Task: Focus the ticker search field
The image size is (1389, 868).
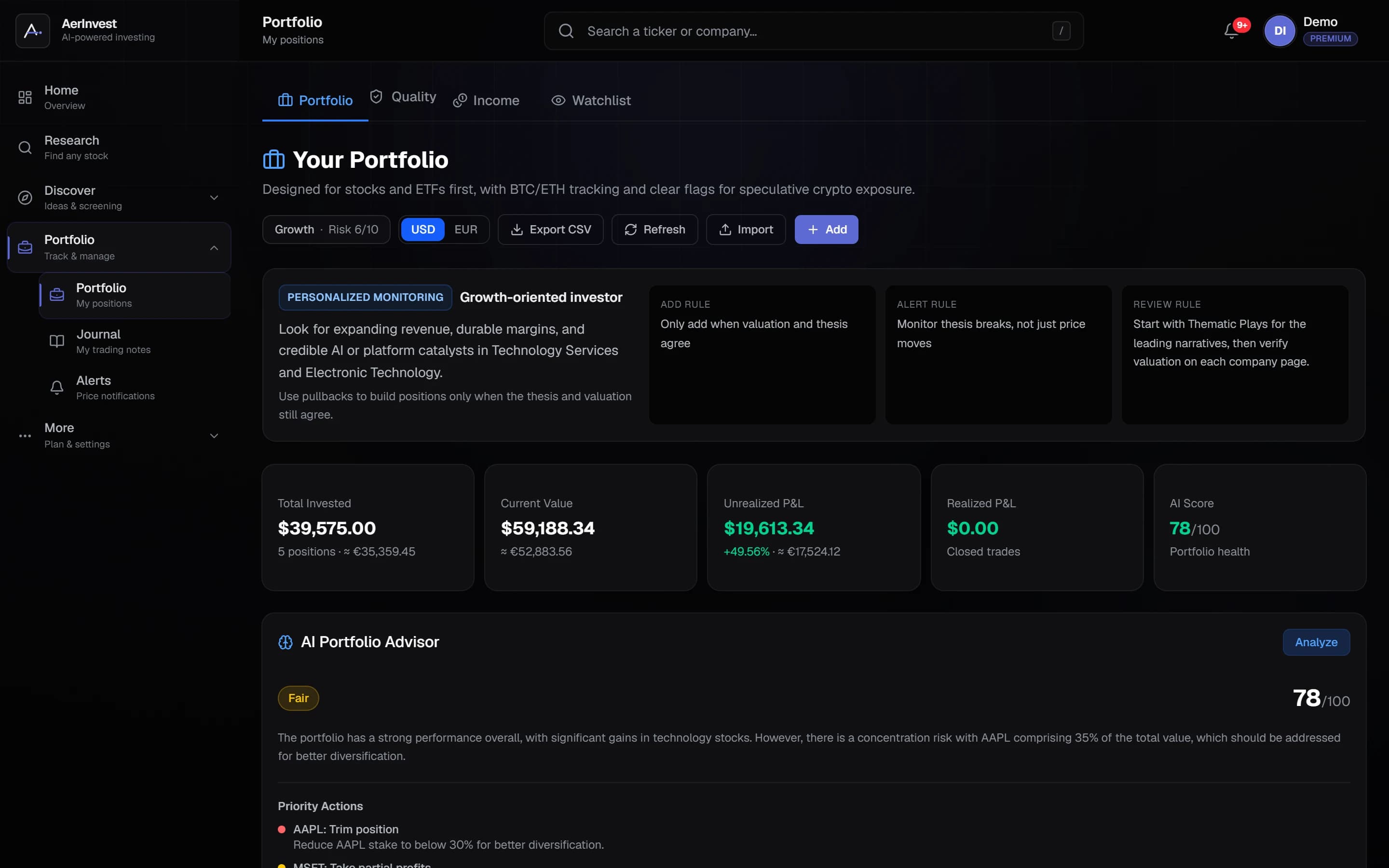Action: pyautogui.click(x=813, y=31)
